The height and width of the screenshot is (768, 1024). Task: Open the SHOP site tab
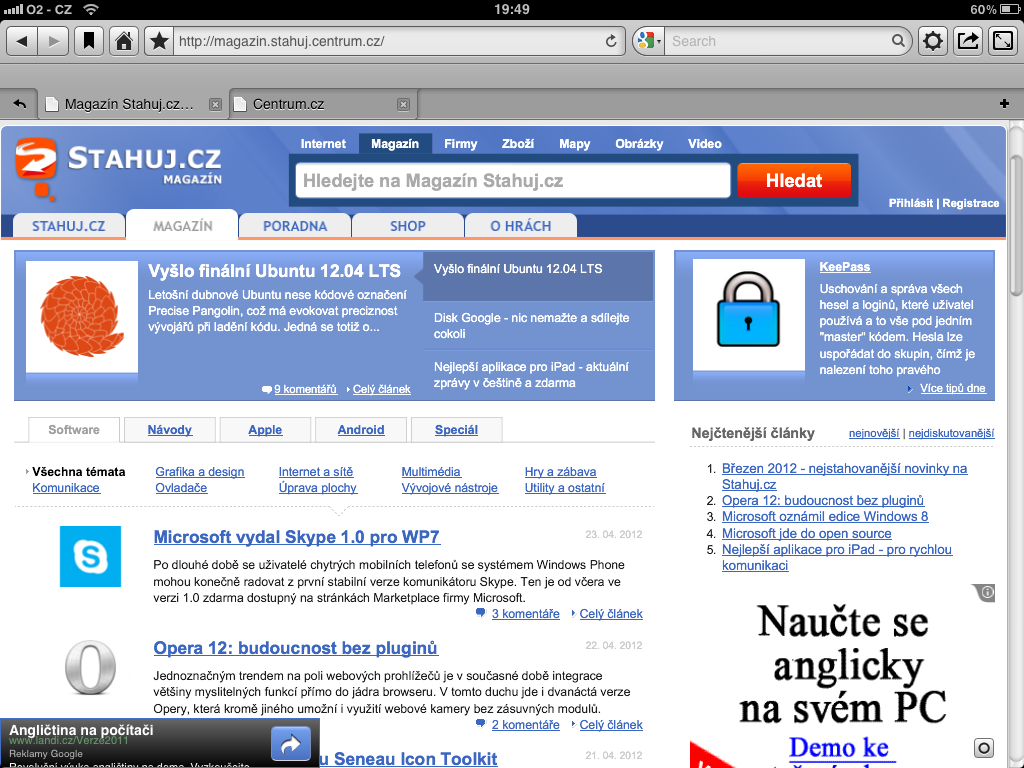408,226
